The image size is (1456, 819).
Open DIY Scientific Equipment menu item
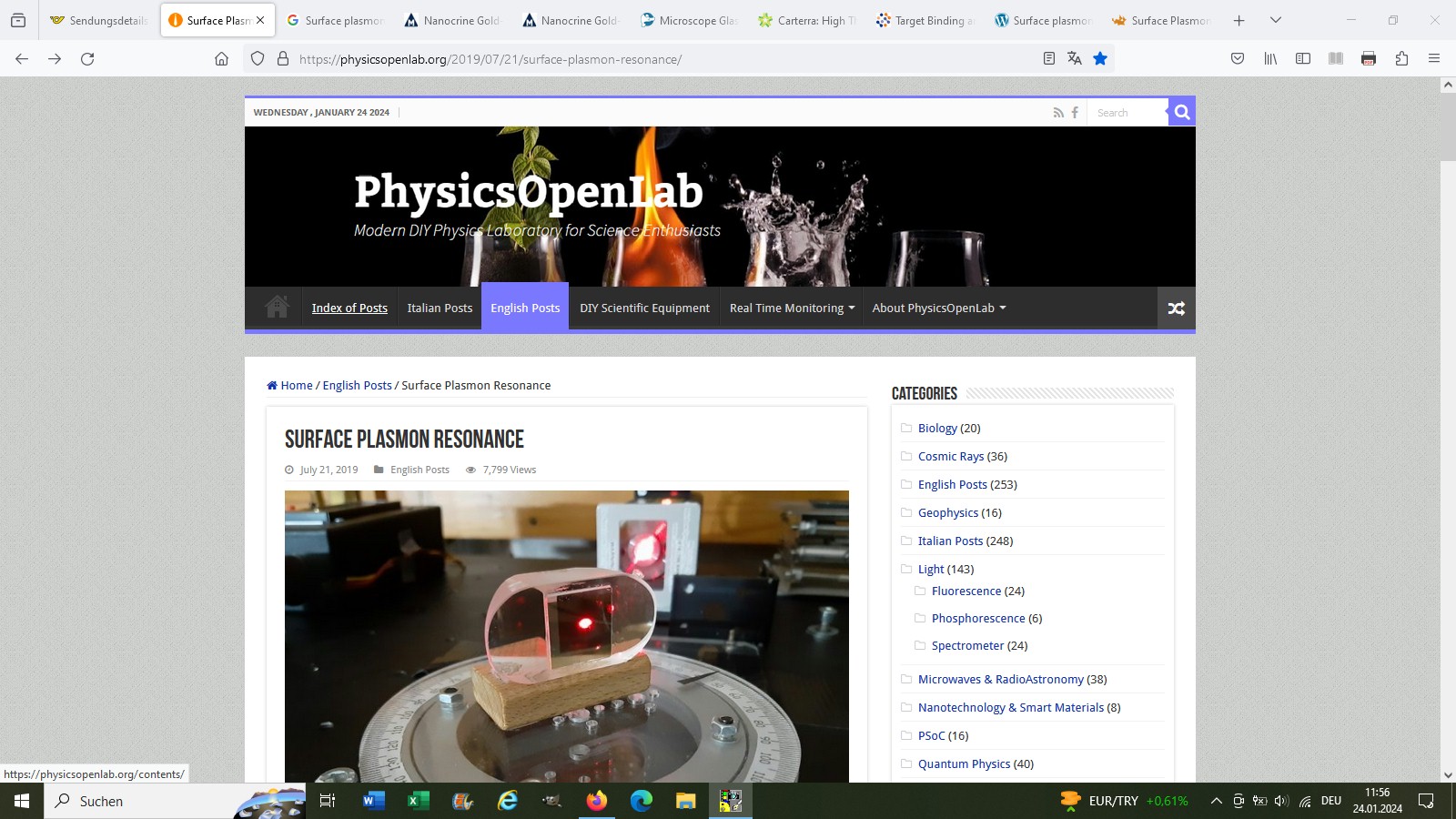[x=644, y=308]
